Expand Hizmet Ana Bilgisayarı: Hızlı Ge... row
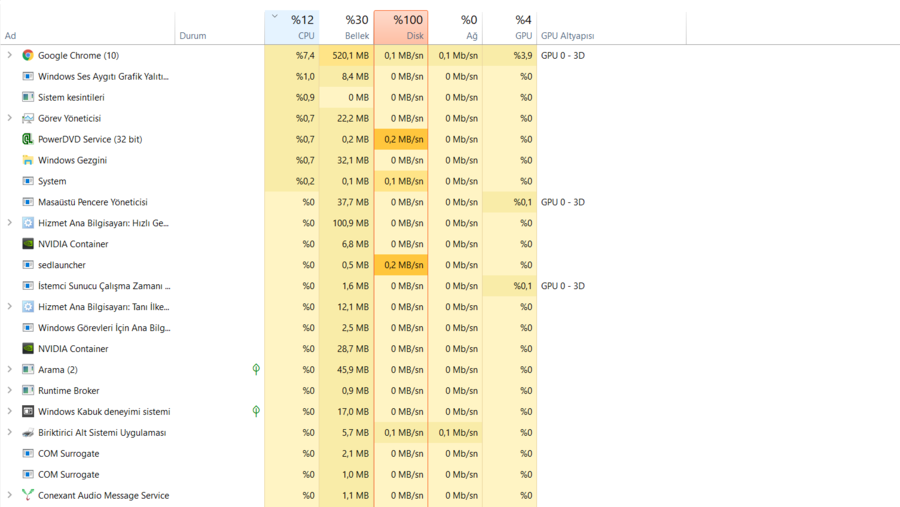The width and height of the screenshot is (900, 507). (9, 223)
